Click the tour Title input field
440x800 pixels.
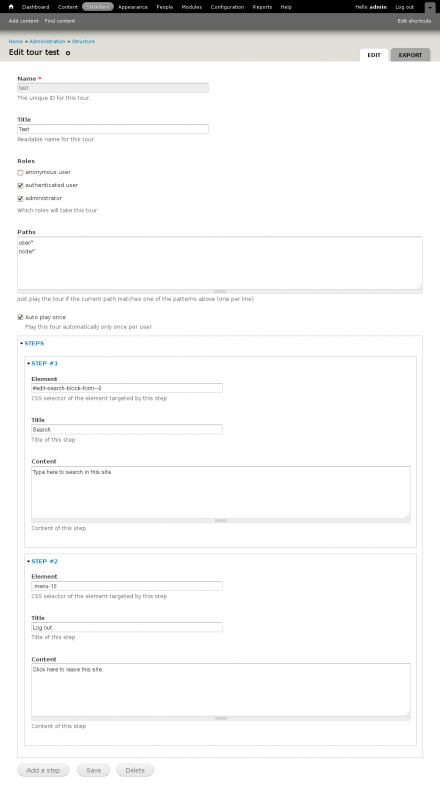click(x=113, y=129)
